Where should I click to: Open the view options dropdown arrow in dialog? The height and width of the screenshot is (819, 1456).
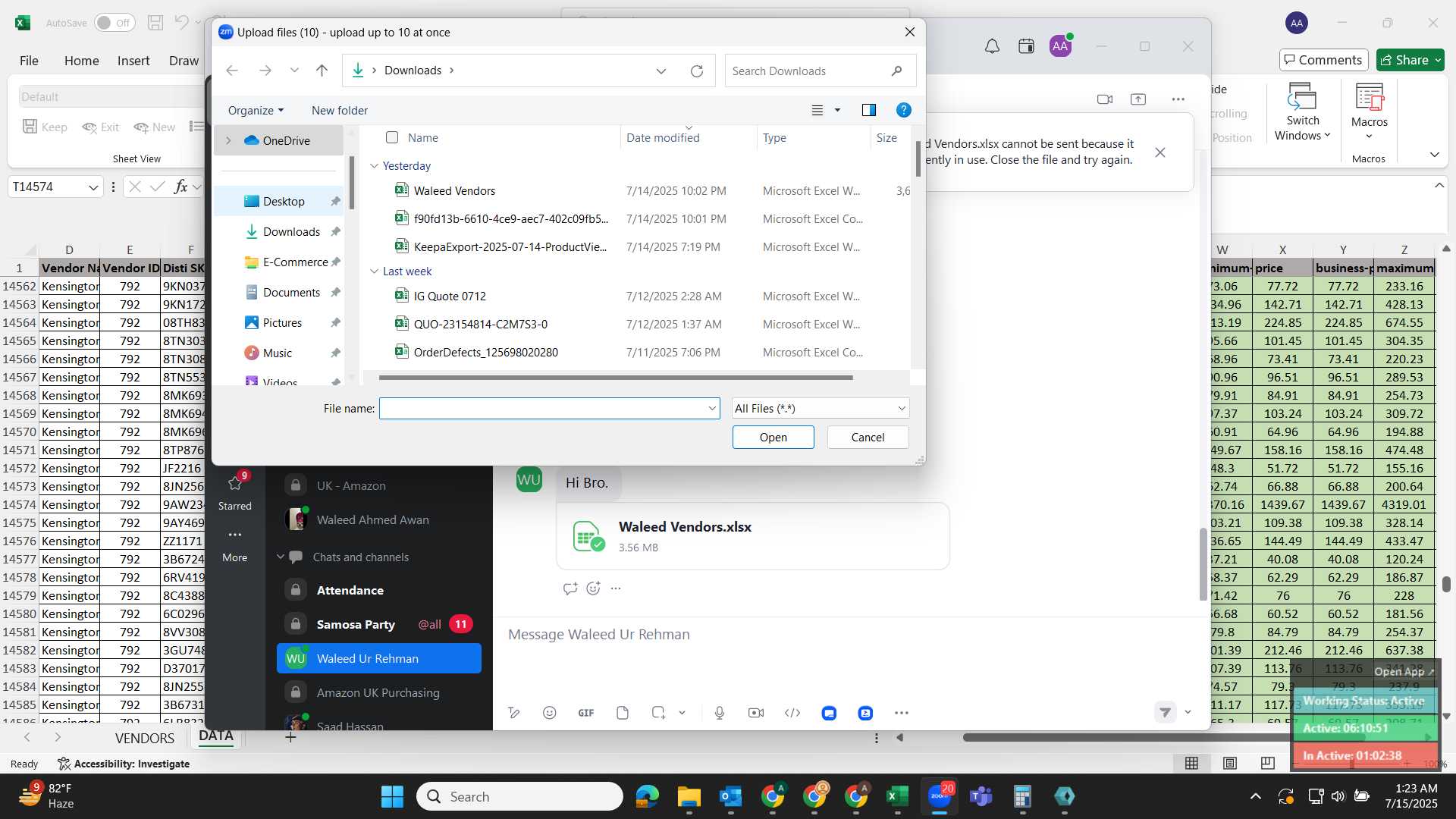837,110
